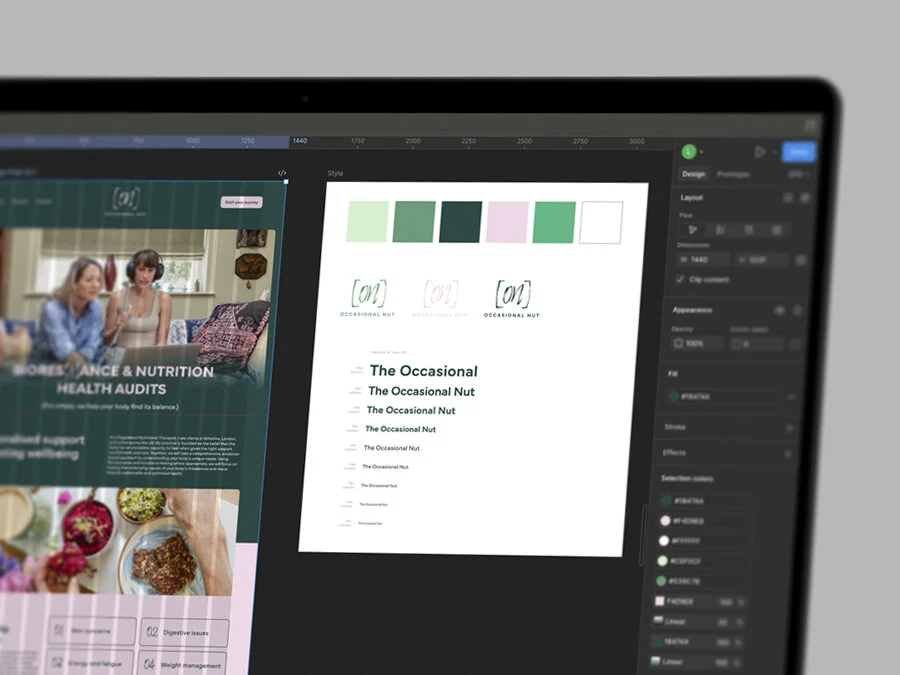Toggle the Clip content checkbox

click(x=680, y=279)
